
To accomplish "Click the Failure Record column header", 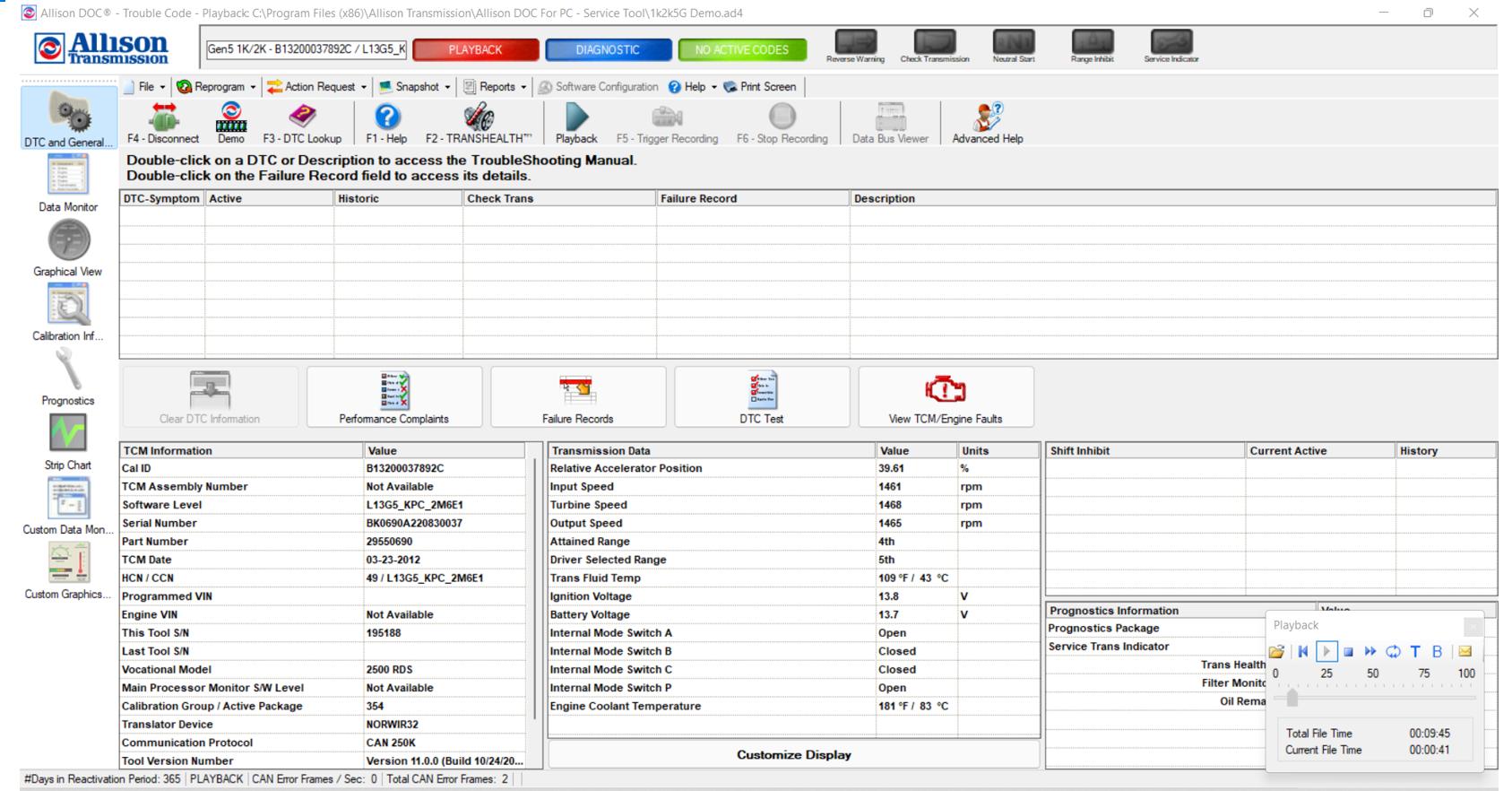I will point(753,198).
